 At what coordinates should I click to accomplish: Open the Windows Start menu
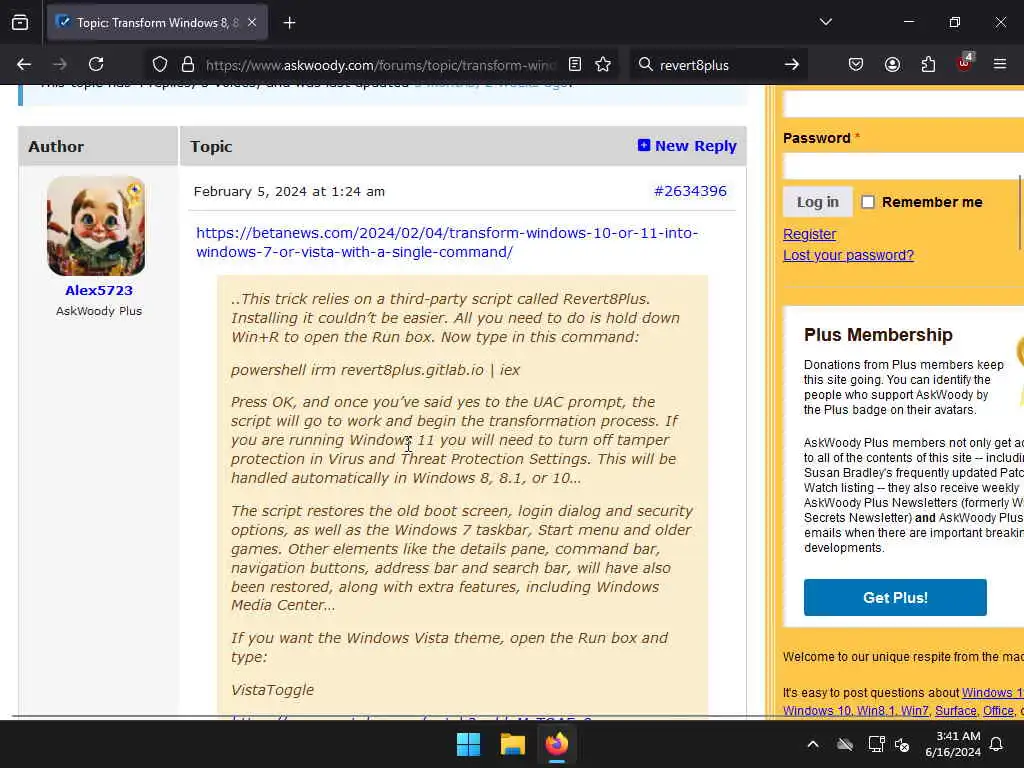point(468,744)
